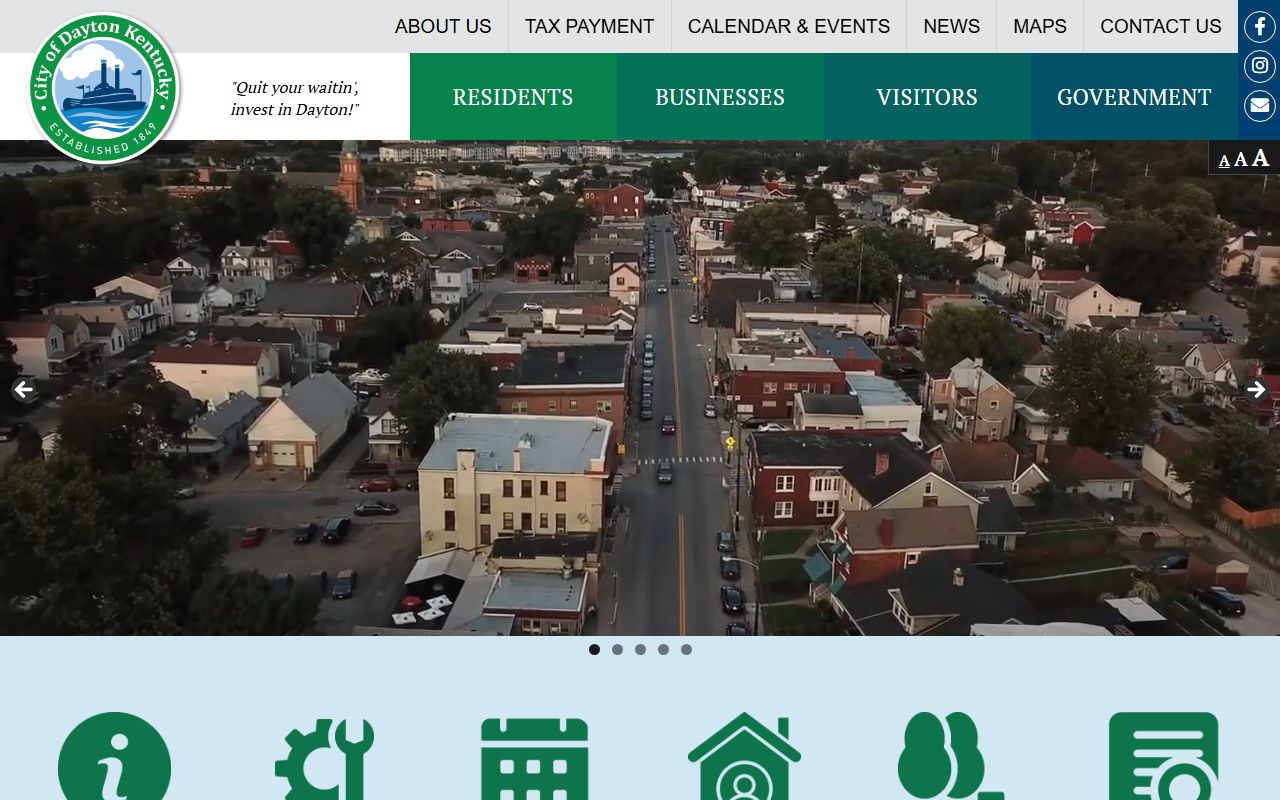Open the Tax Payment link
This screenshot has width=1280, height=800.
[590, 26]
